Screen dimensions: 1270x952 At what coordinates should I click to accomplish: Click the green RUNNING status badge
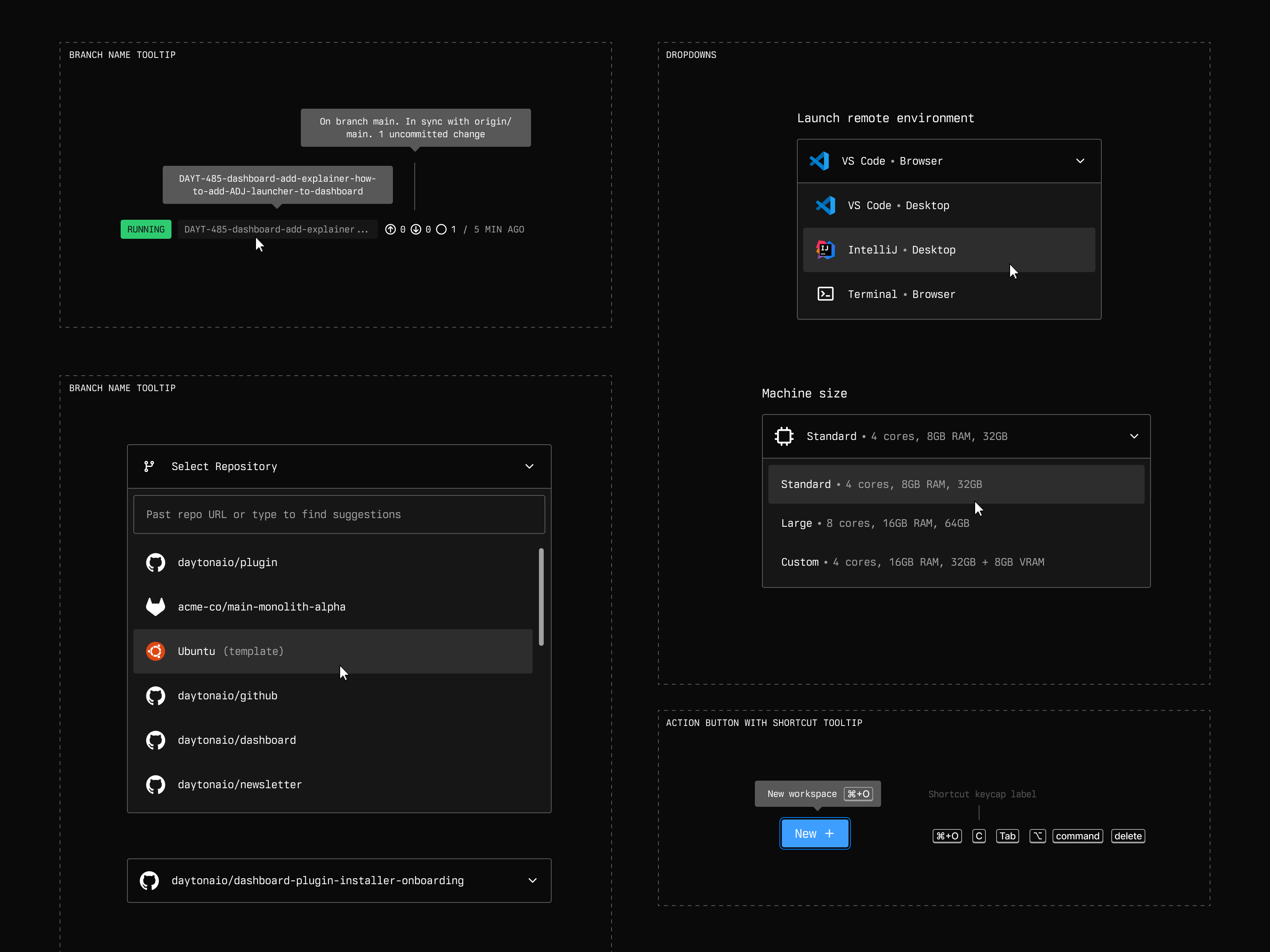pyautogui.click(x=146, y=229)
